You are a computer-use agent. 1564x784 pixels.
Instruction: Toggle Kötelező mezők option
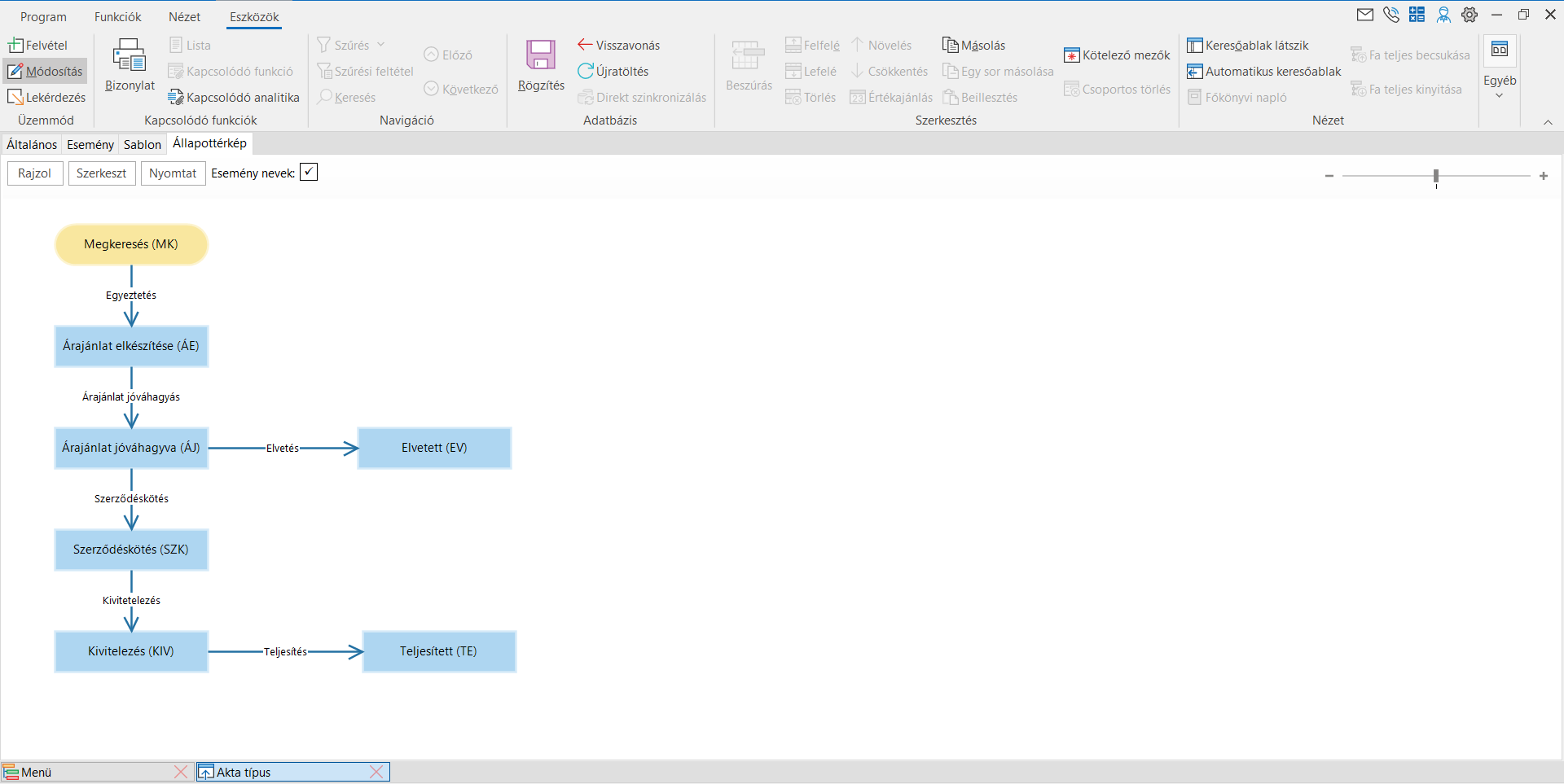click(1117, 55)
